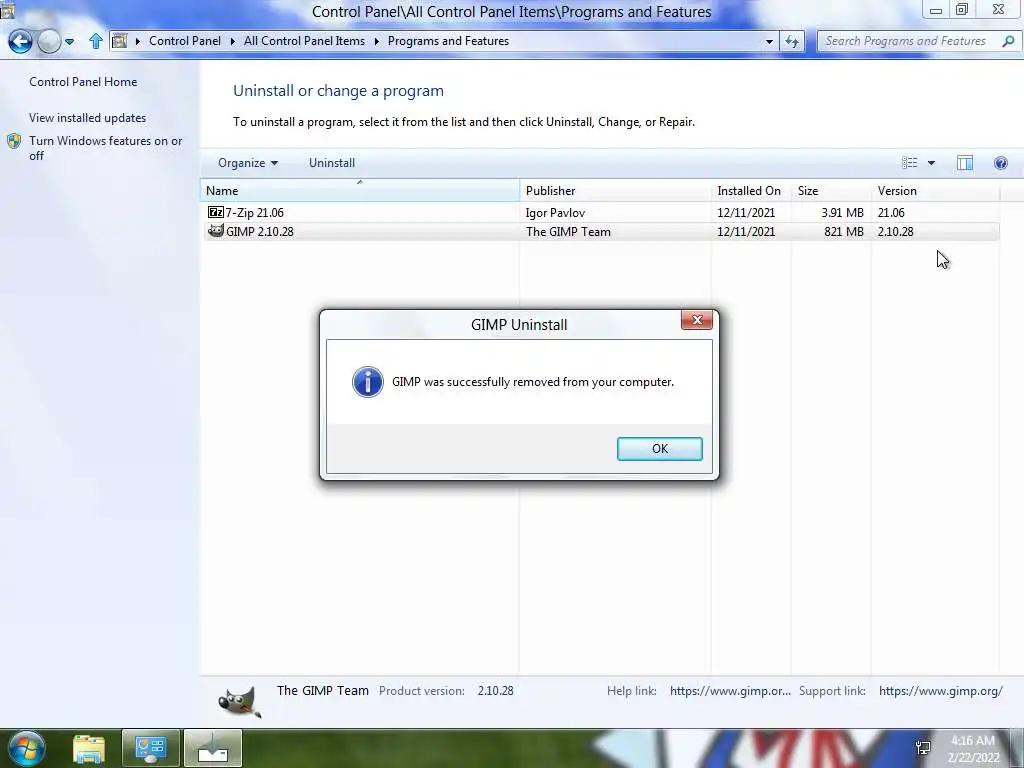Click the installer taskbar icon
Screen dimensions: 1024x768
[x=213, y=749]
